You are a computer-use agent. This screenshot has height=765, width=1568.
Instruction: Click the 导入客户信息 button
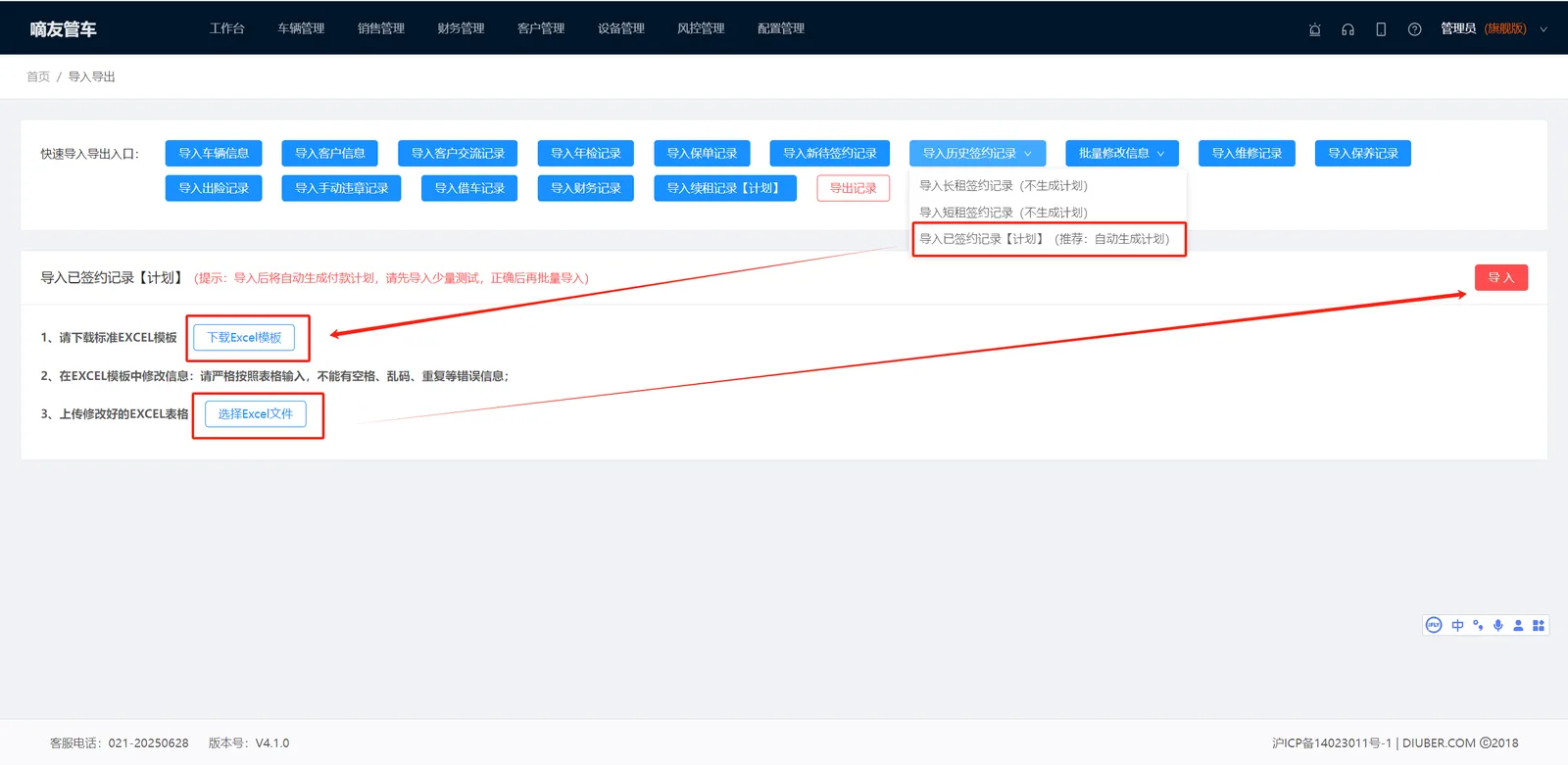tap(330, 153)
